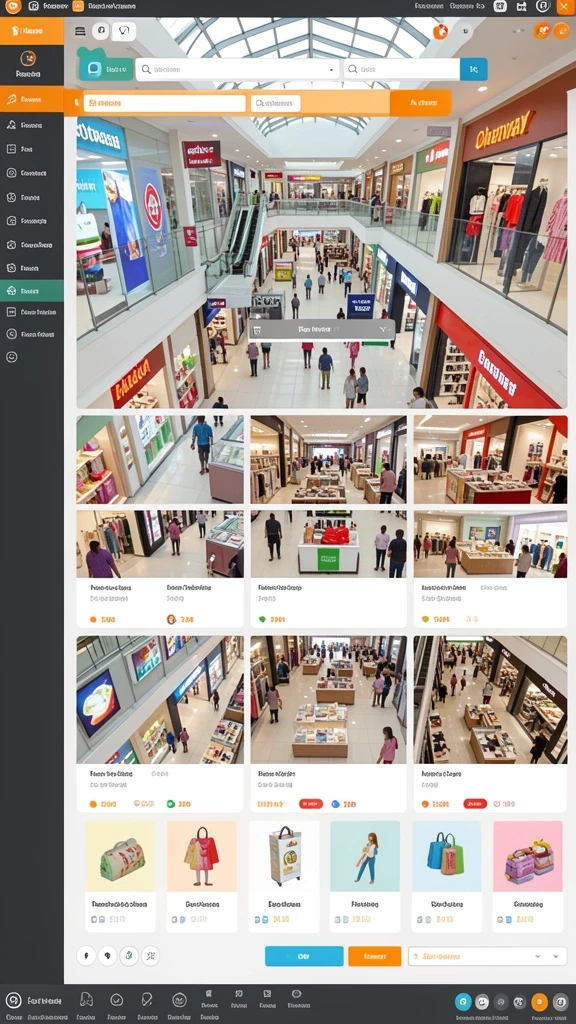Click the red pill button on the lower-right photo card
Image resolution: width=576 pixels, height=1024 pixels.
pos(475,804)
